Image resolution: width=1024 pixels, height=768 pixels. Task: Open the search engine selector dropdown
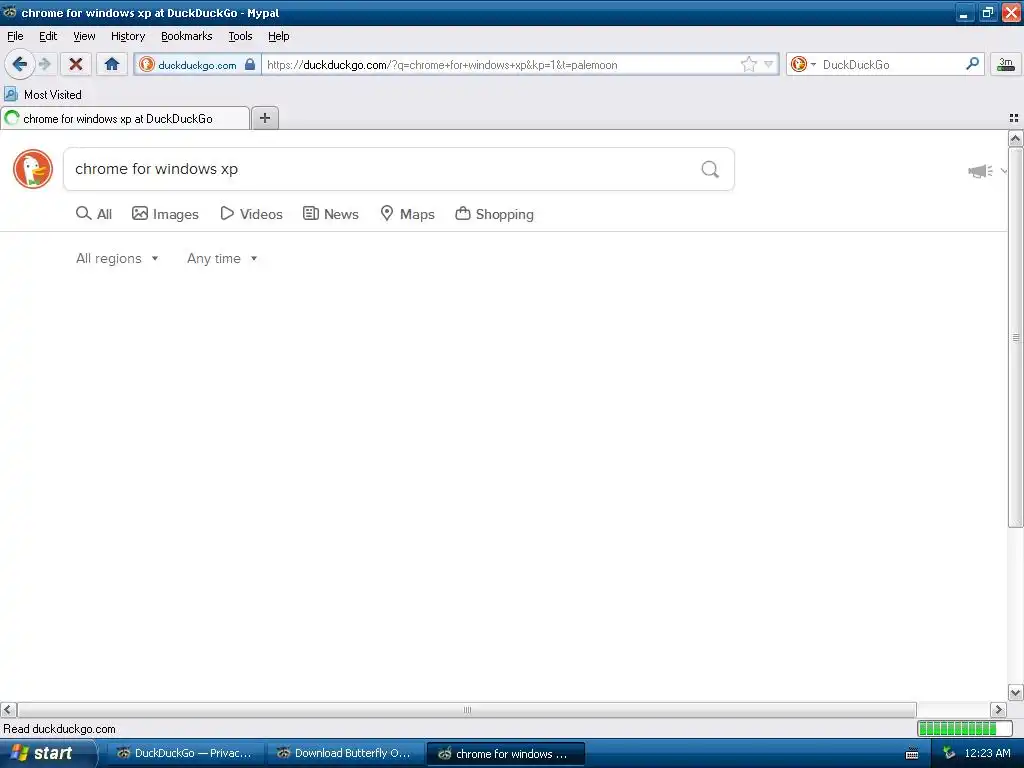(x=803, y=64)
